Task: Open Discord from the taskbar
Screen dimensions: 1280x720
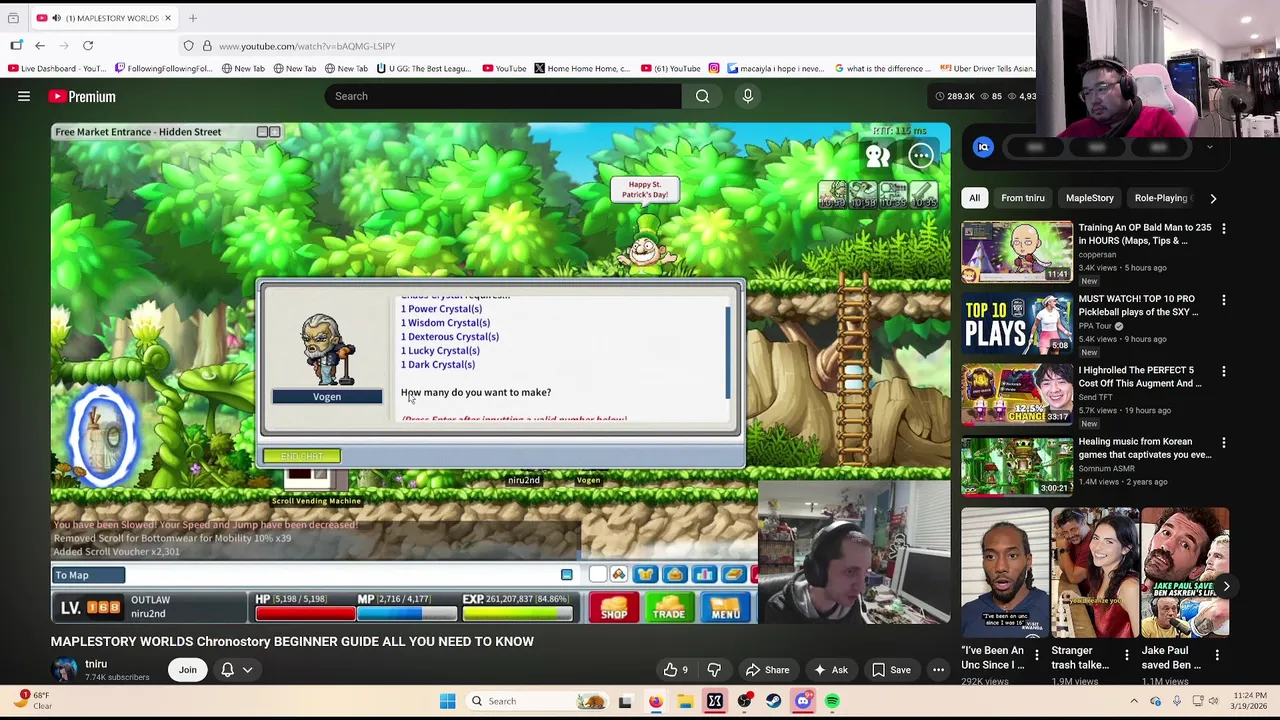Action: 803,701
